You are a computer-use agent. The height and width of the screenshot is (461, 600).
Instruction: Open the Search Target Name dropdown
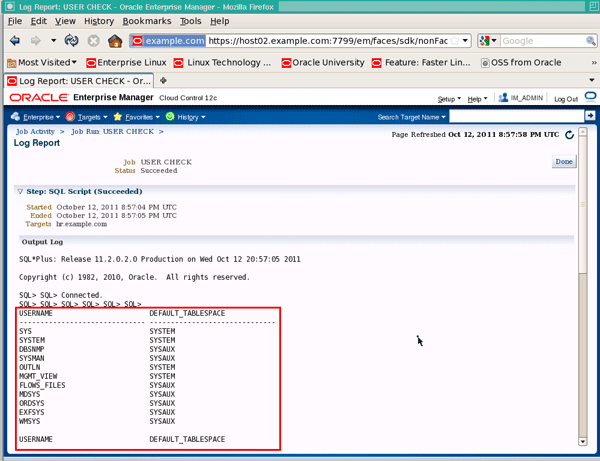(411, 117)
